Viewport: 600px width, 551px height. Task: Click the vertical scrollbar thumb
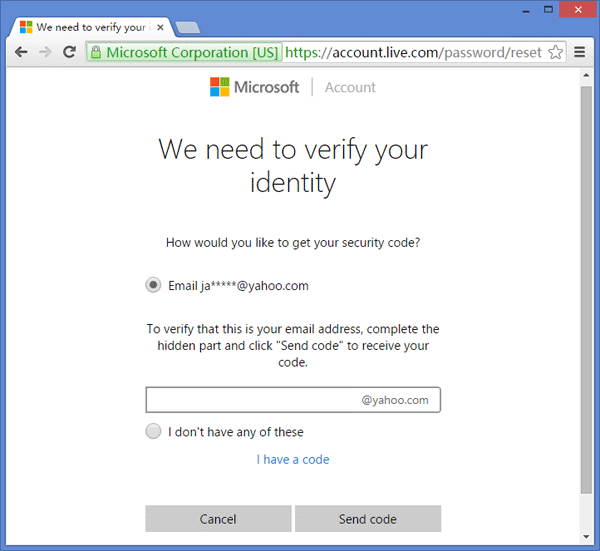pos(586,290)
